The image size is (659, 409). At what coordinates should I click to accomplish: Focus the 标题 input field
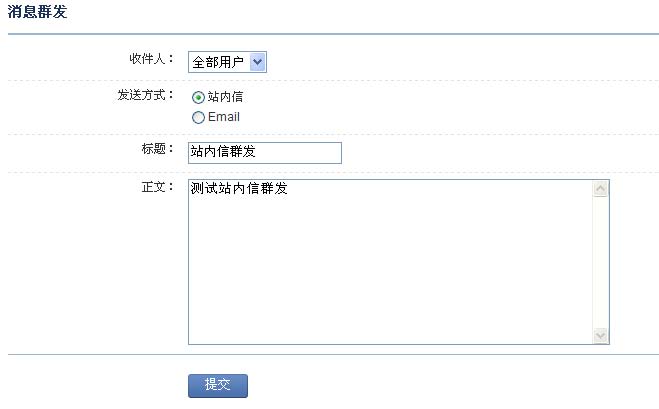pos(265,153)
